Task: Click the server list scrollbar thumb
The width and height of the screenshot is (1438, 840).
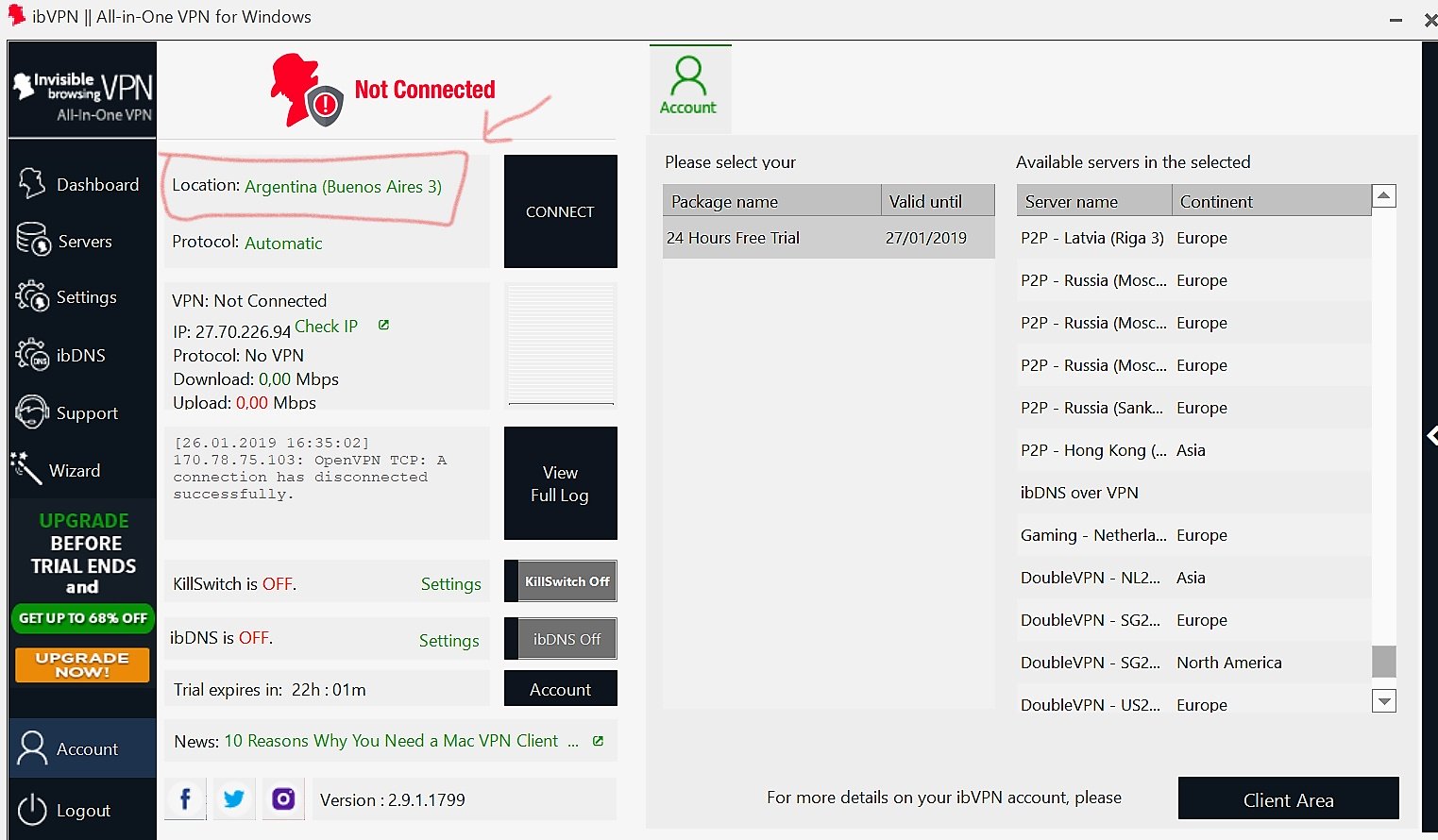Action: coord(1383,661)
